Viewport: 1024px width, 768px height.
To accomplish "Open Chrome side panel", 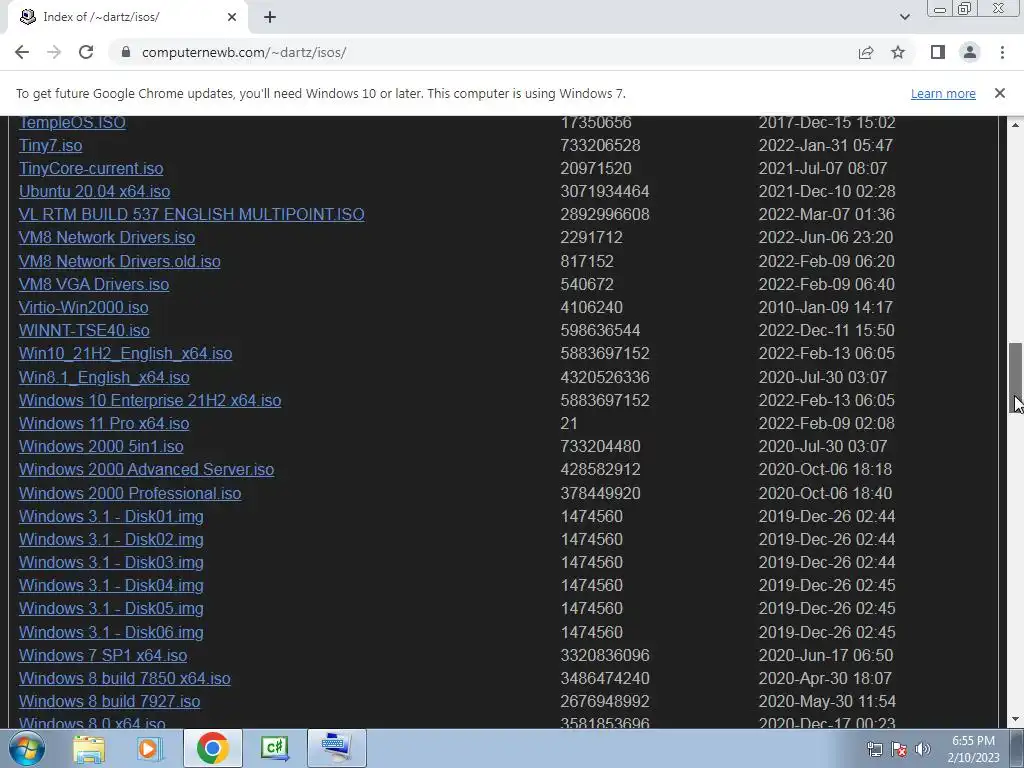I will coord(938,52).
